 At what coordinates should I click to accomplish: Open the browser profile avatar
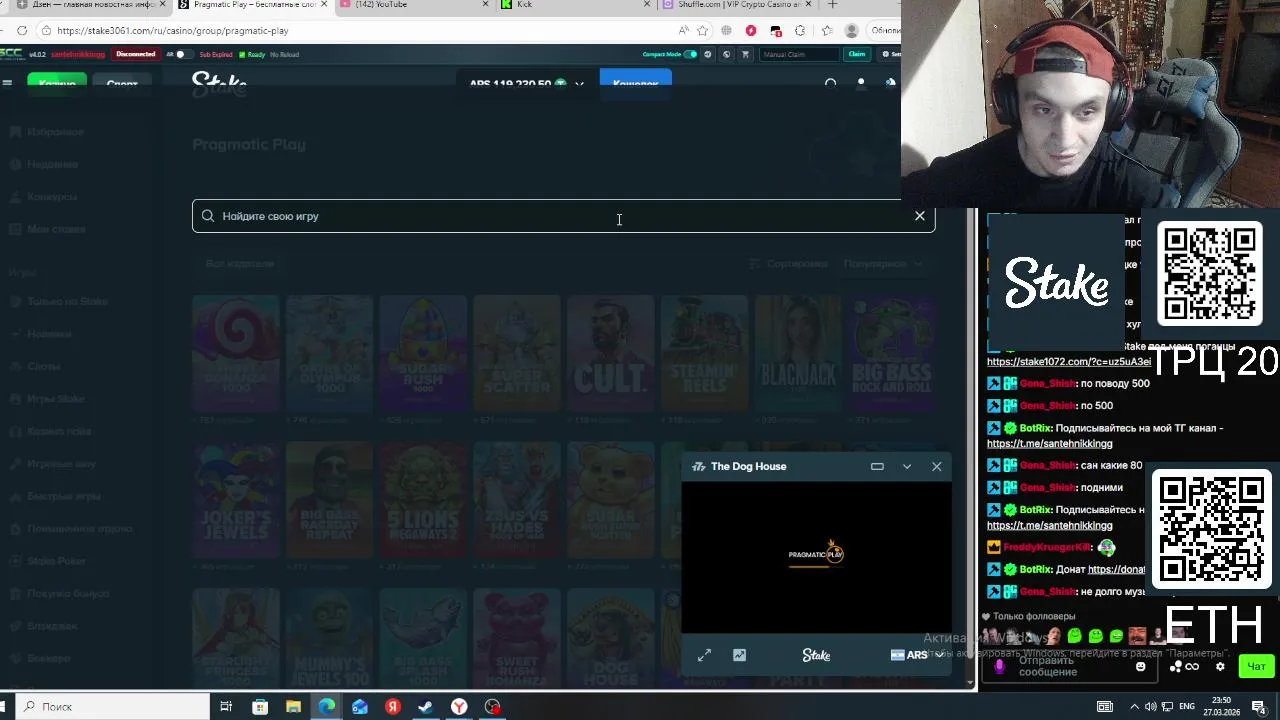pyautogui.click(x=851, y=31)
